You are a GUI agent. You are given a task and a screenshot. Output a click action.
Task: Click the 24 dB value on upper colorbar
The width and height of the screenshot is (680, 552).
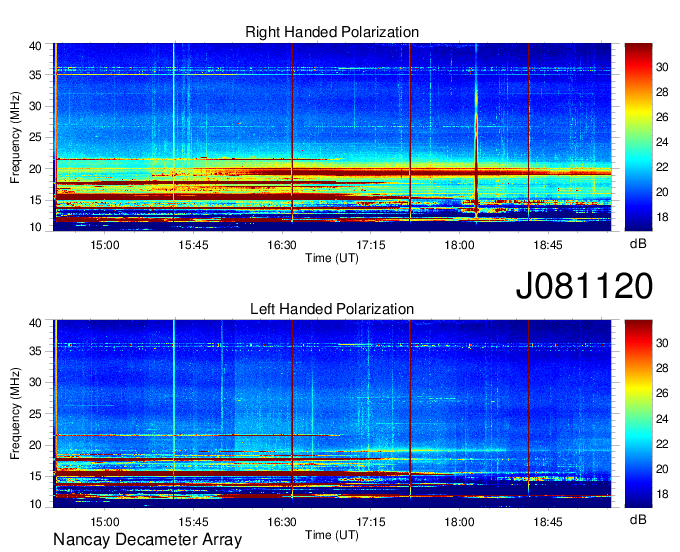tap(662, 142)
